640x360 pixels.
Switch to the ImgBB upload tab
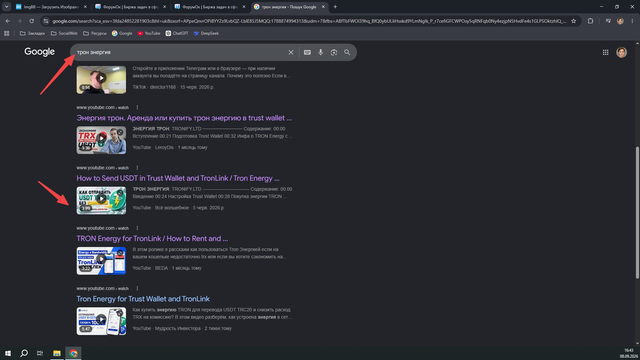click(x=51, y=7)
